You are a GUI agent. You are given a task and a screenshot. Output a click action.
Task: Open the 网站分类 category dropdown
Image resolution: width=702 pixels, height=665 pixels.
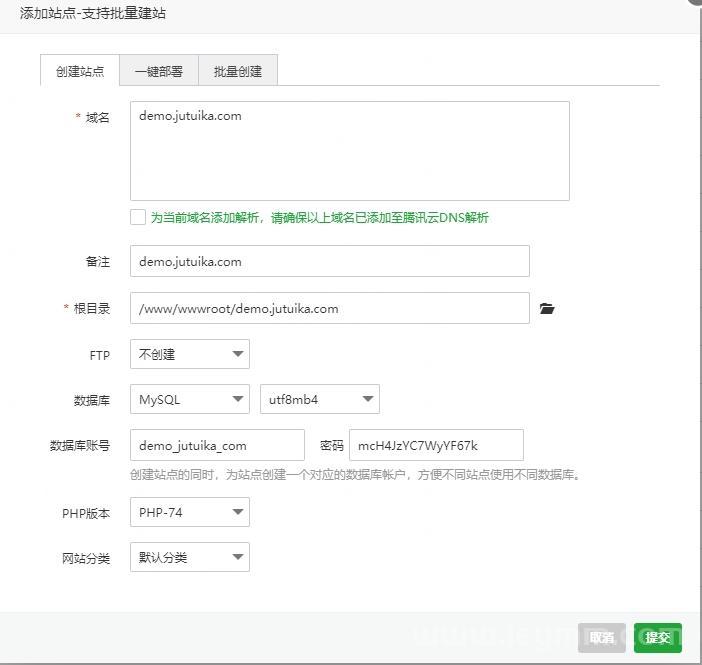click(x=189, y=557)
